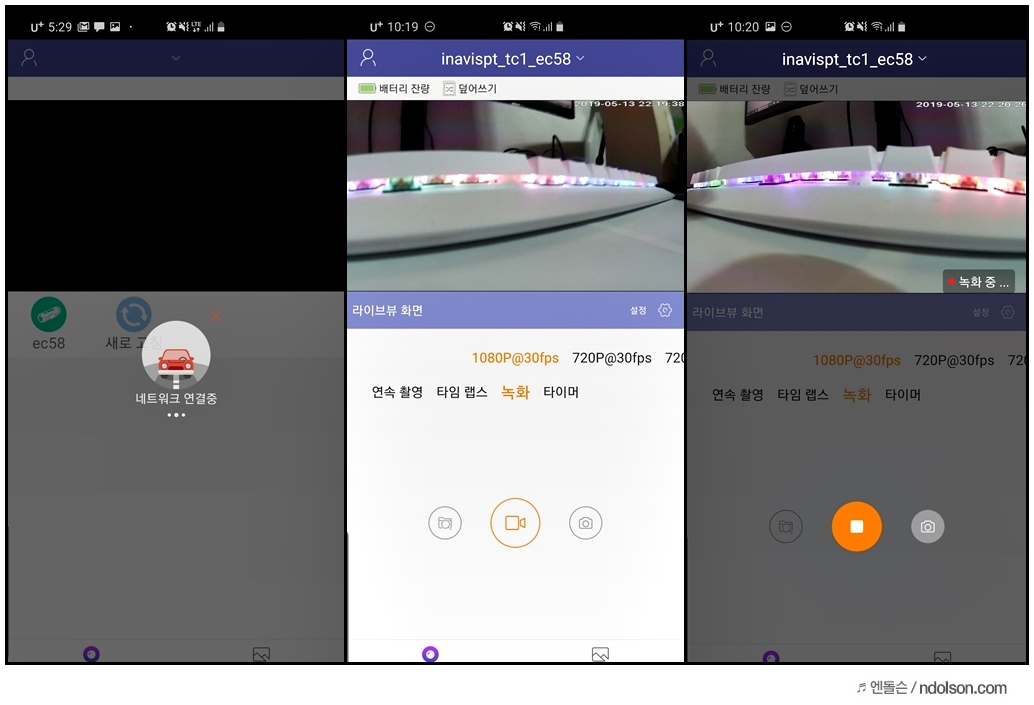Choose 720P@30fps resolution in middle screen
Viewport: 1034px width, 705px height.
611,358
